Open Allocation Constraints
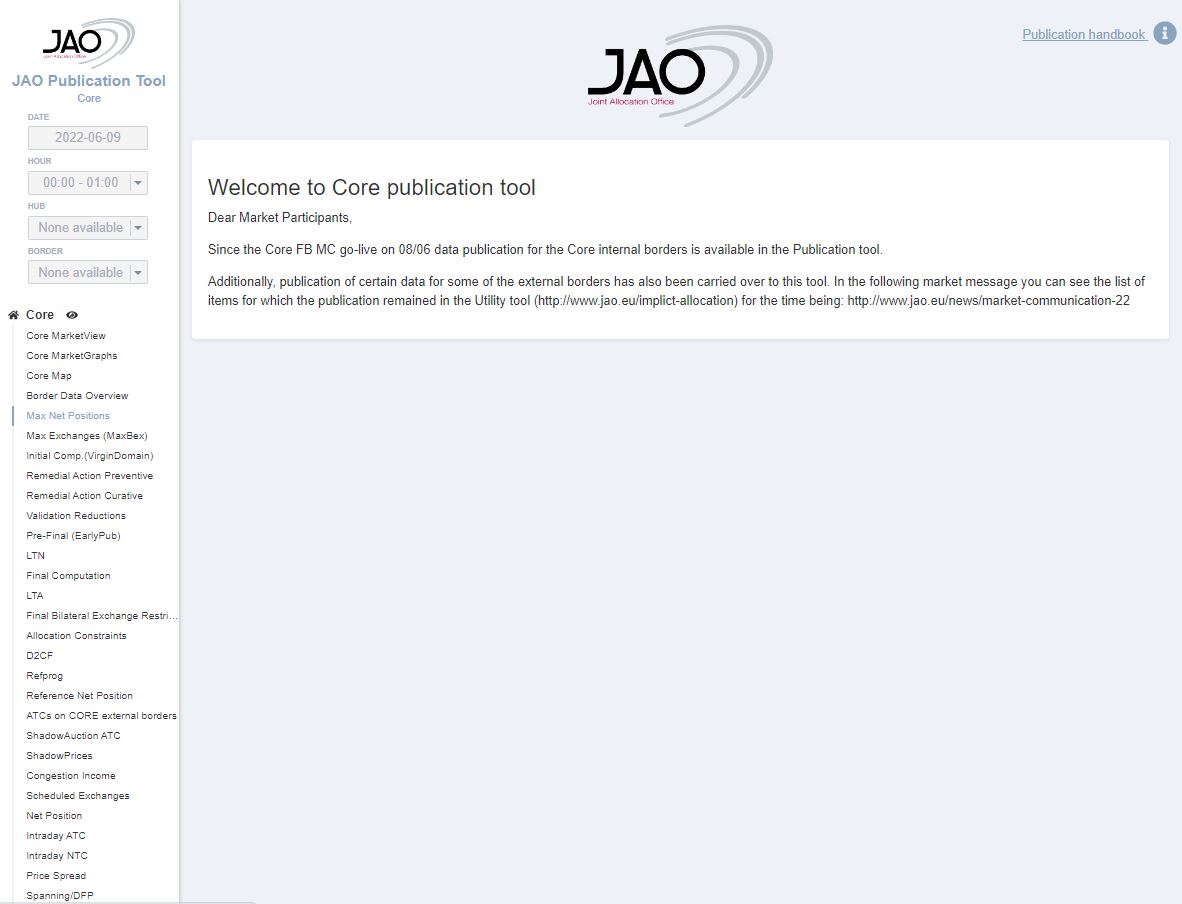 click(x=76, y=636)
